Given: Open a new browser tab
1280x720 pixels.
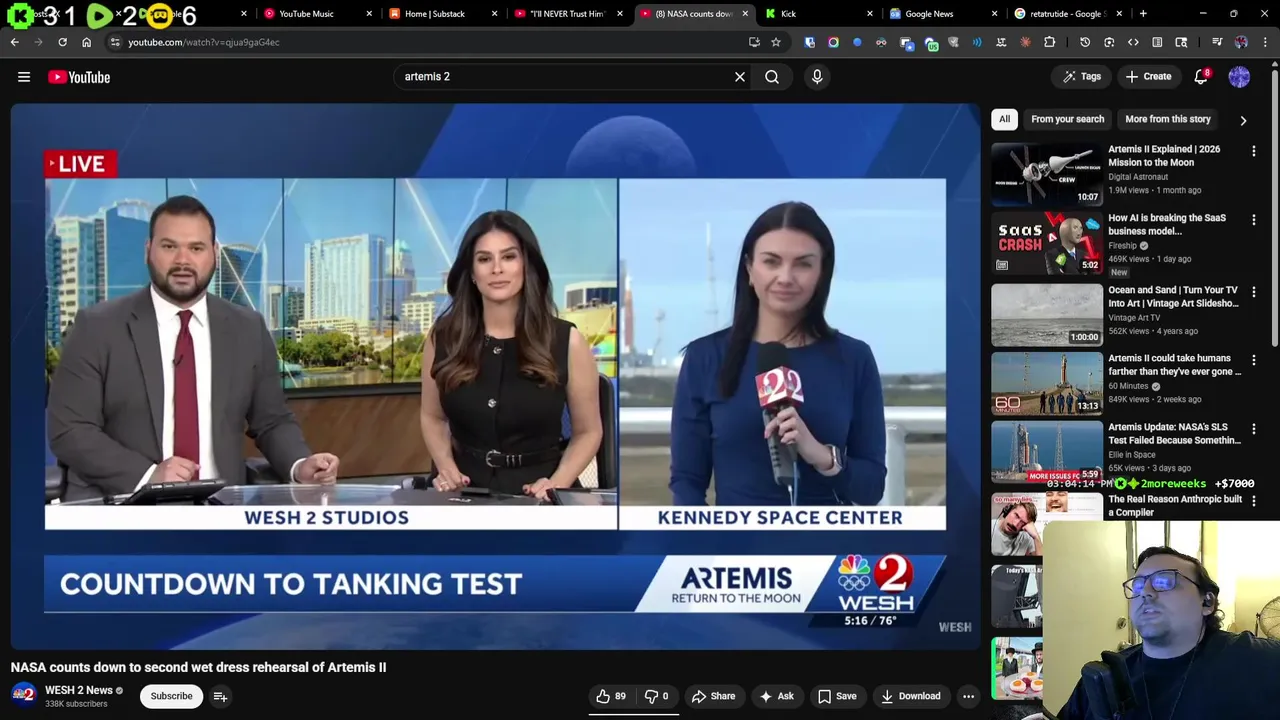Looking at the screenshot, I should 1143,14.
